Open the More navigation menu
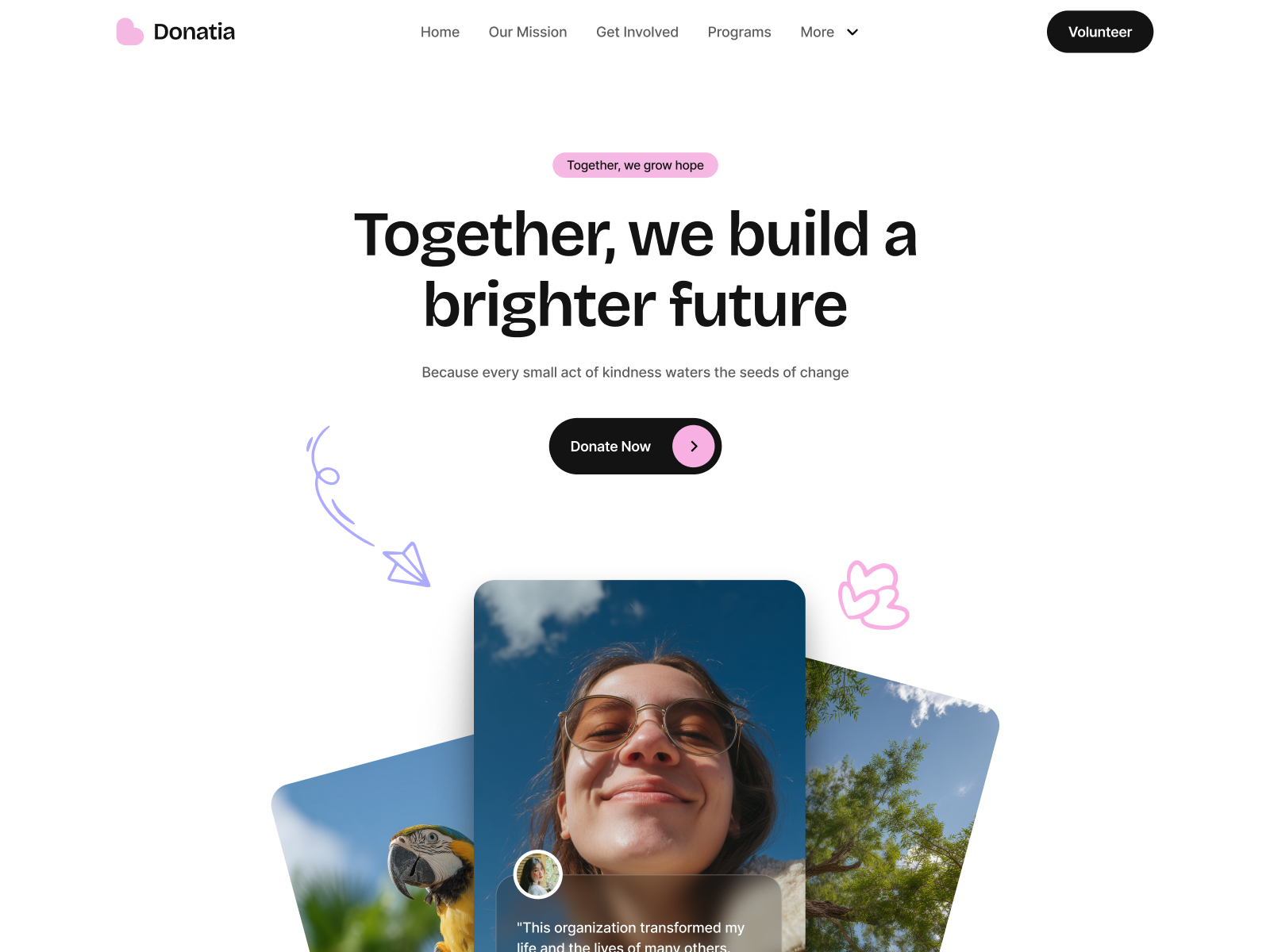The image size is (1270, 952). (x=829, y=32)
